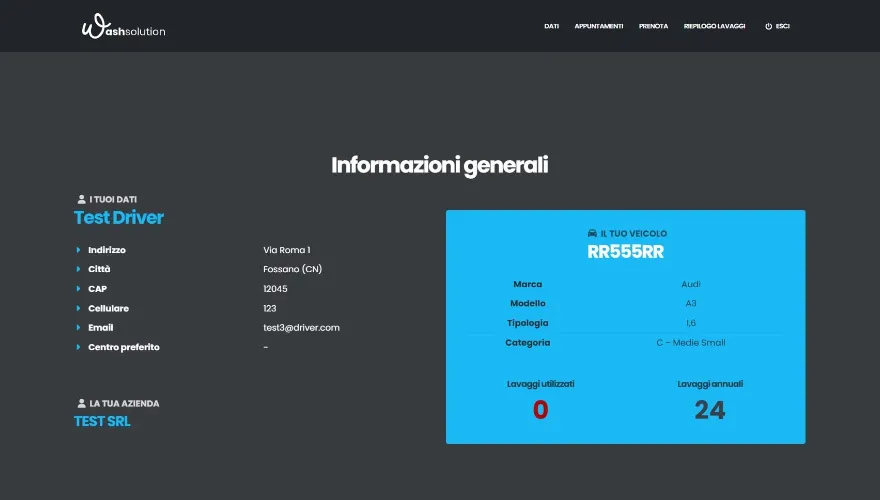Click the I TUOI DATI label
The image size is (880, 500).
113,199
